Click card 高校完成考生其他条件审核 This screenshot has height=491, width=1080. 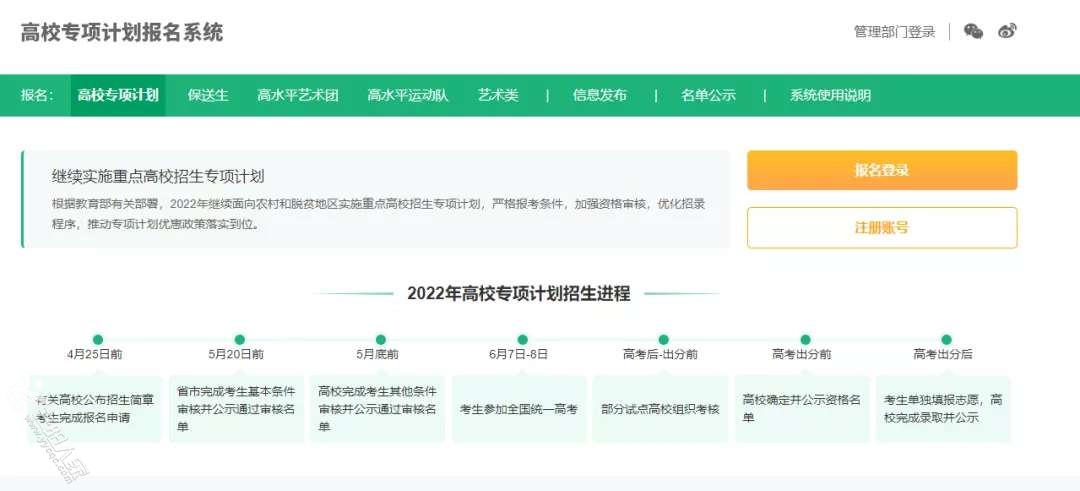[377, 408]
